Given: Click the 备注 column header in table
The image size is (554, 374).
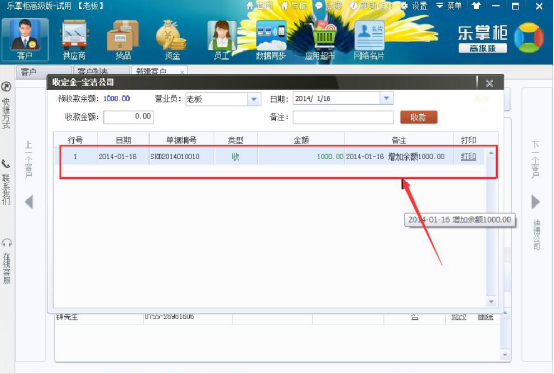Looking at the screenshot, I should [x=399, y=140].
